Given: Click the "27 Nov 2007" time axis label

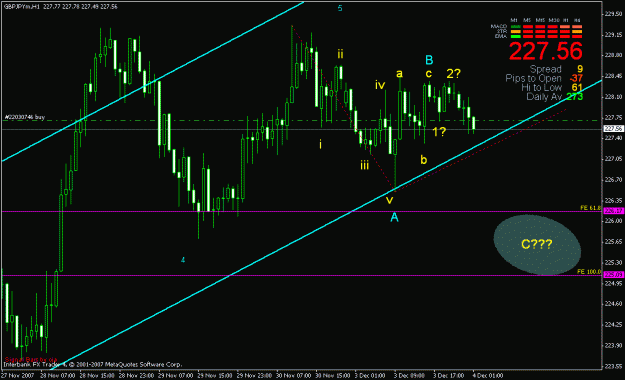Looking at the screenshot, I should 17,376.
